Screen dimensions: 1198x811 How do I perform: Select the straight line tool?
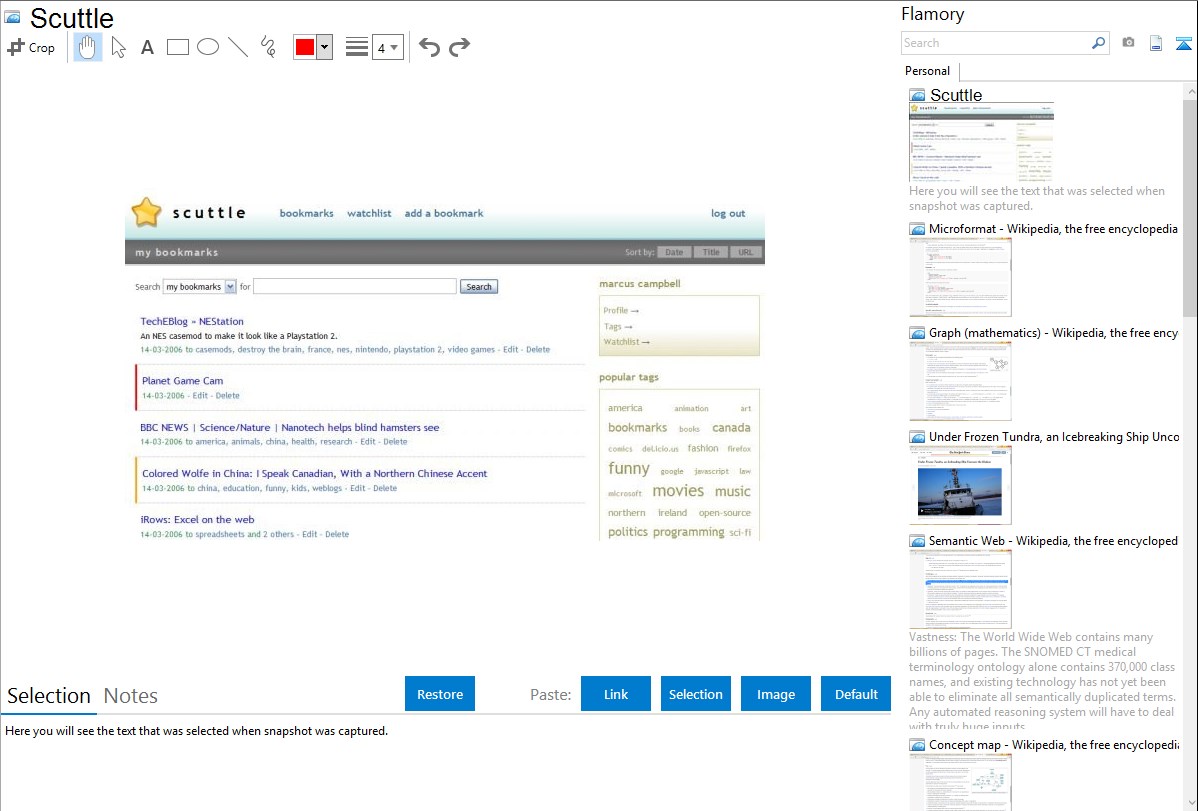[238, 47]
